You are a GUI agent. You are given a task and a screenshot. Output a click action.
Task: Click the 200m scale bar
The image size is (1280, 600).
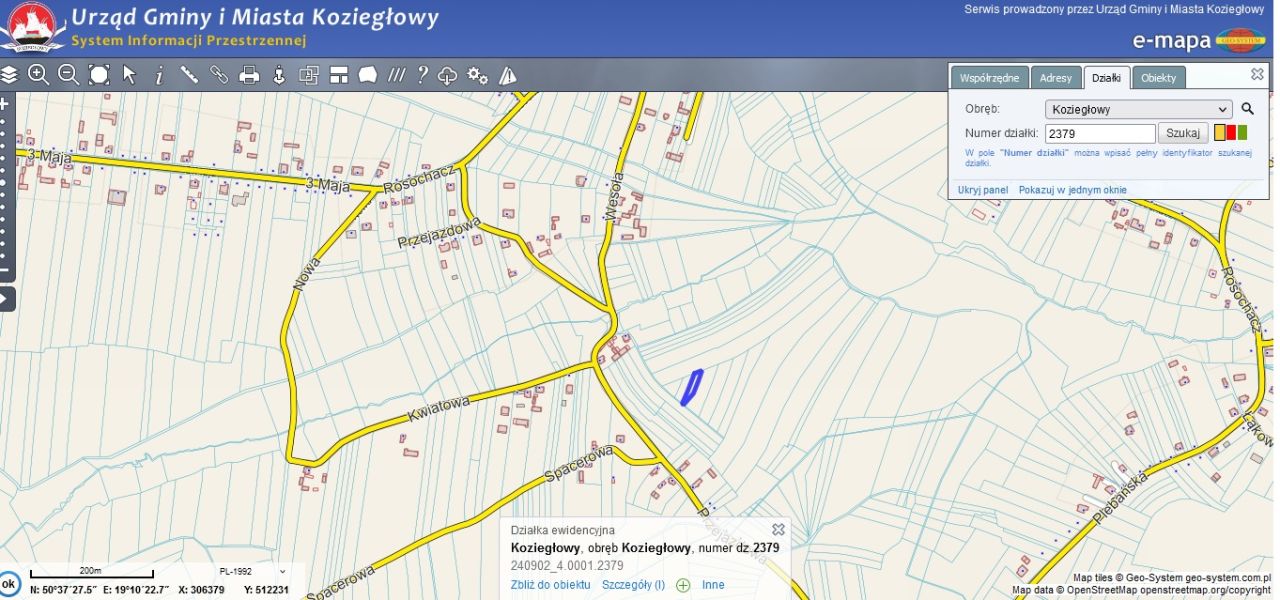(91, 573)
